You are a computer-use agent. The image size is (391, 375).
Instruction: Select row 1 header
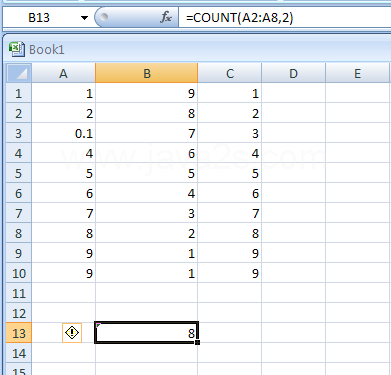click(19, 93)
